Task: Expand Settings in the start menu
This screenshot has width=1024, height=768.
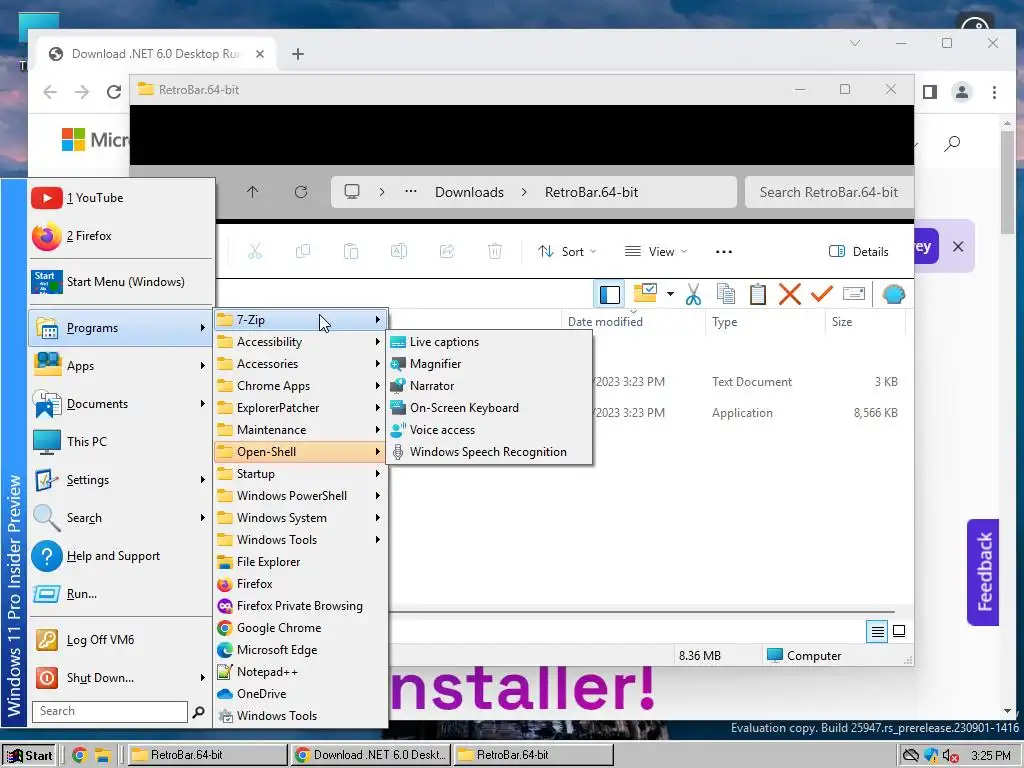Action: pyautogui.click(x=121, y=480)
